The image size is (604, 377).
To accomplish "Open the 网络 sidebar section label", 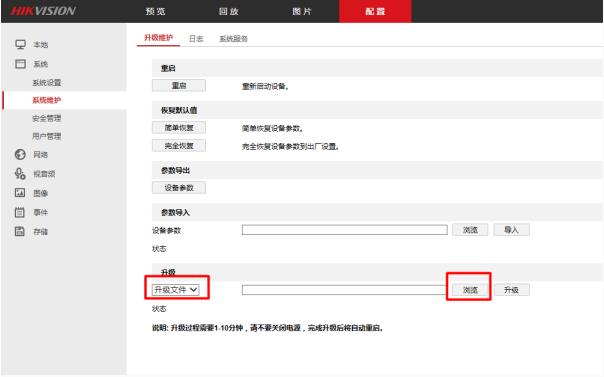I will [40, 155].
